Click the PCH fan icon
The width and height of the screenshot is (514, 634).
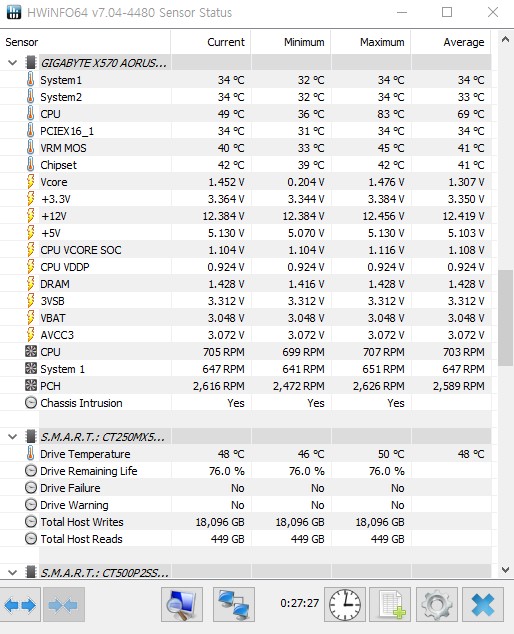point(31,385)
